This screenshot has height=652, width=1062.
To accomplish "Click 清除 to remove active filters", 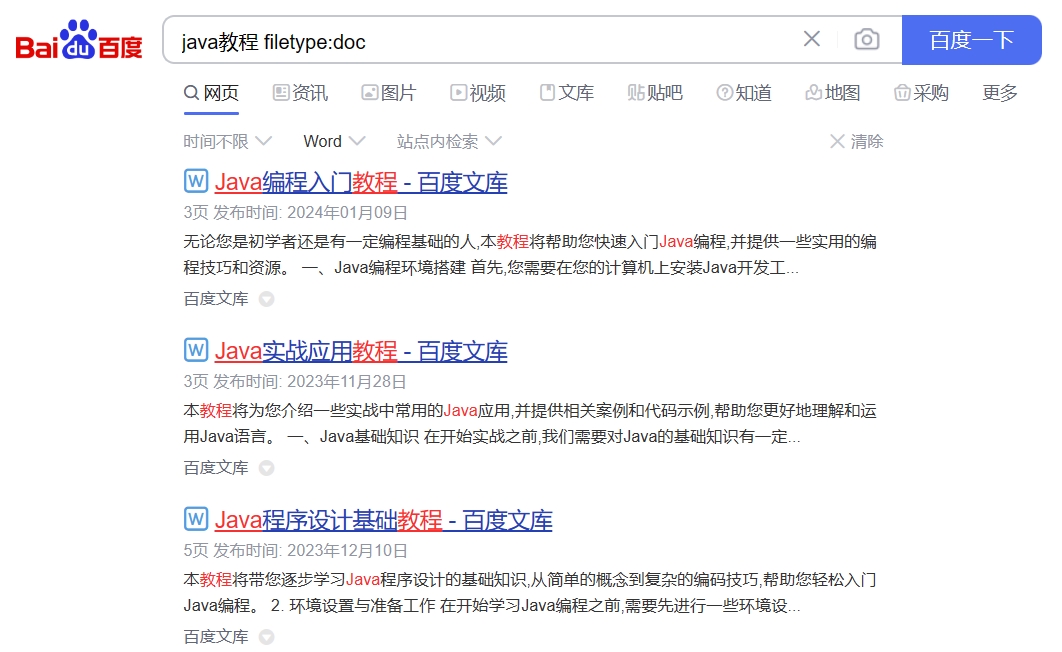I will click(858, 141).
